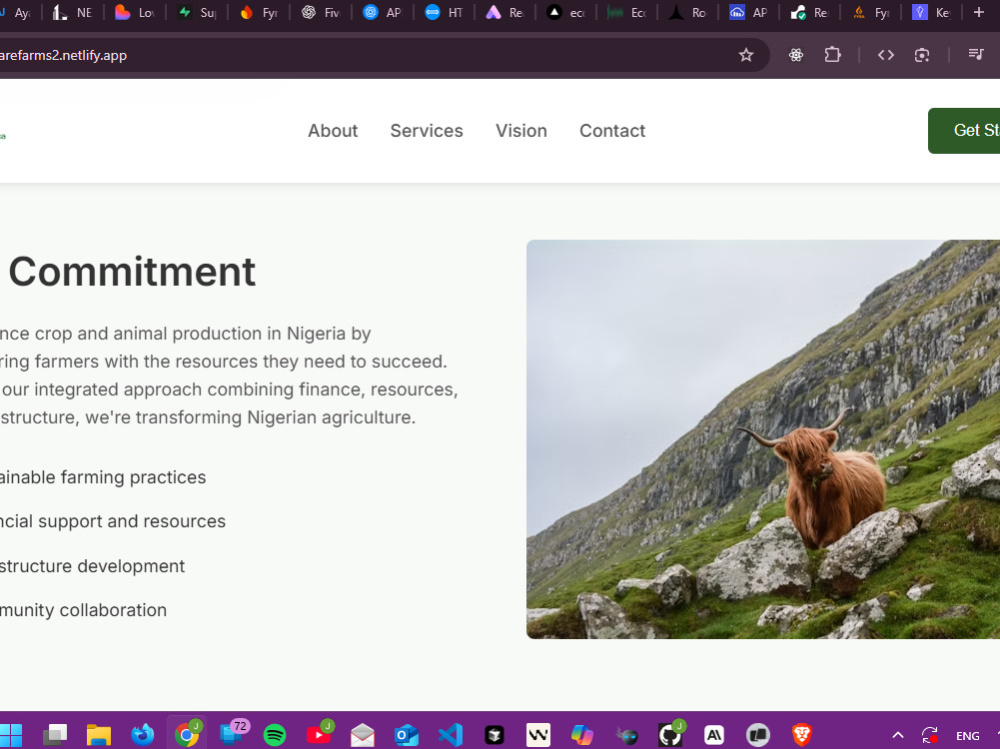Screen dimensions: 1000x749
Task: Launch Firefox from the taskbar
Action: pyautogui.click(x=143, y=735)
